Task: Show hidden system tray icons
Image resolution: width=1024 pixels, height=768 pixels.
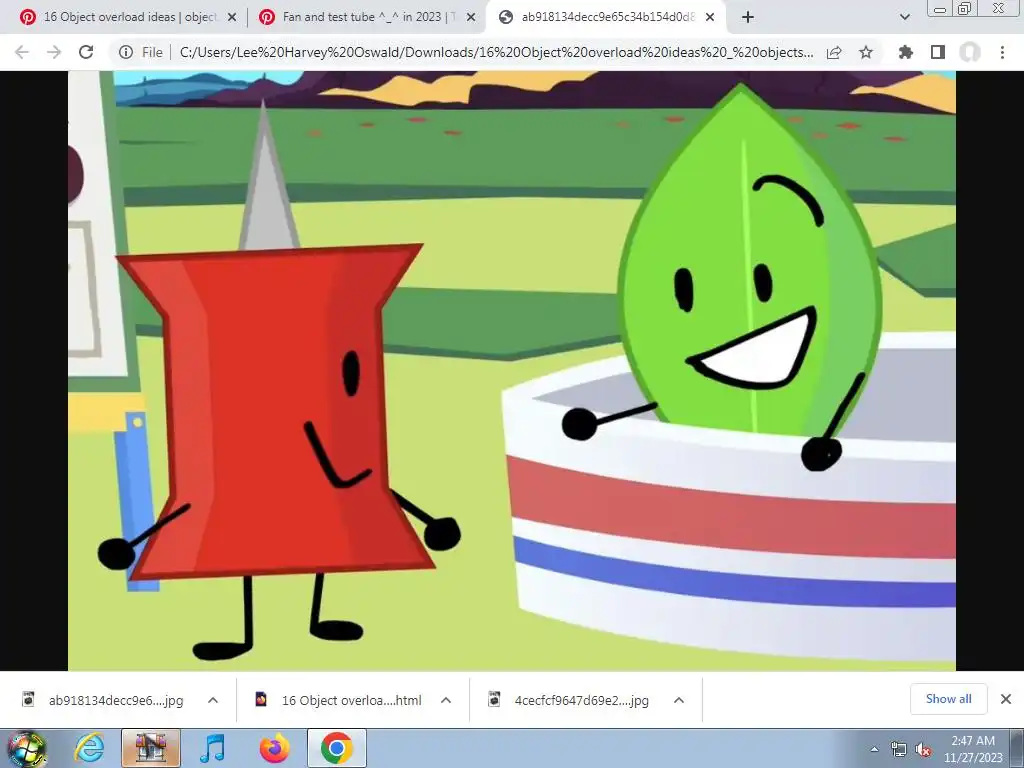Action: point(874,749)
